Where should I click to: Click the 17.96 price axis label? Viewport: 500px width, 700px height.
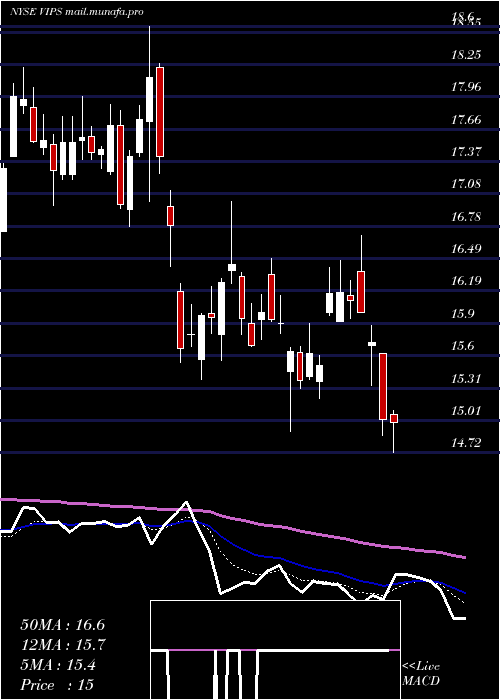(467, 87)
